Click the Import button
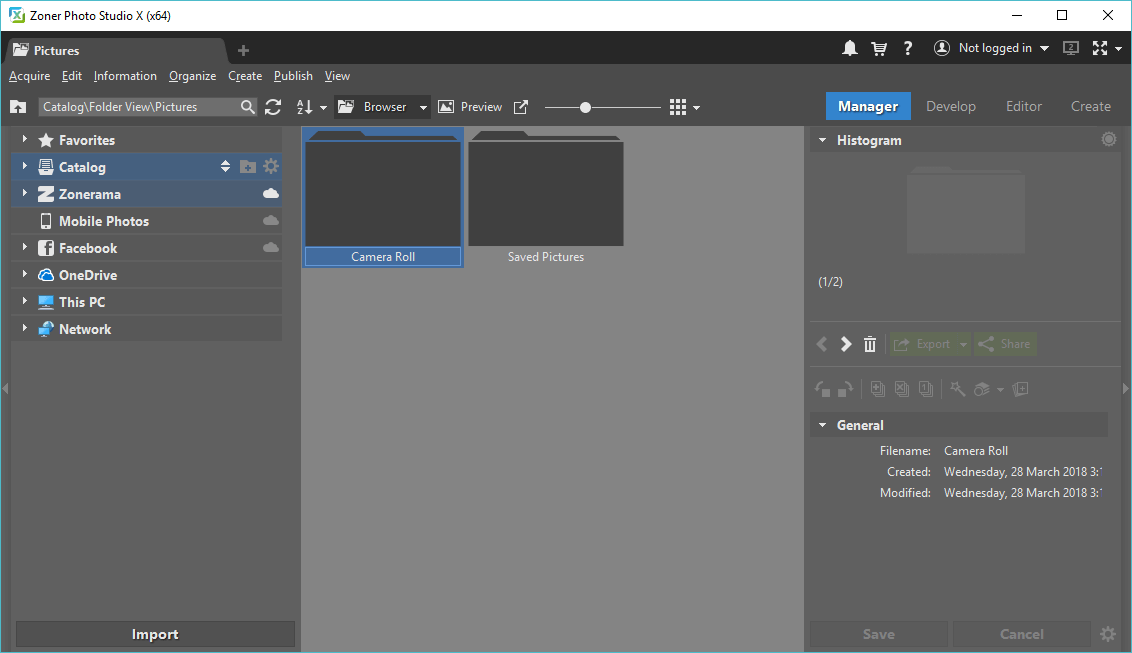 point(155,634)
